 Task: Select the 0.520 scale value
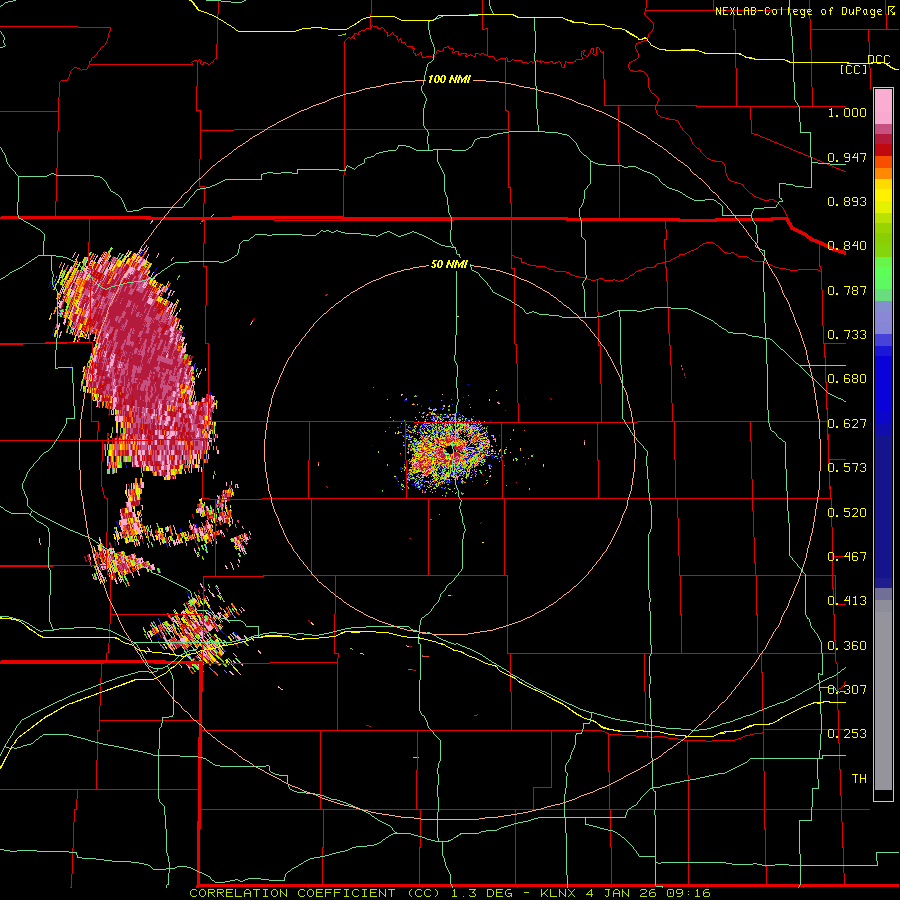[x=847, y=513]
